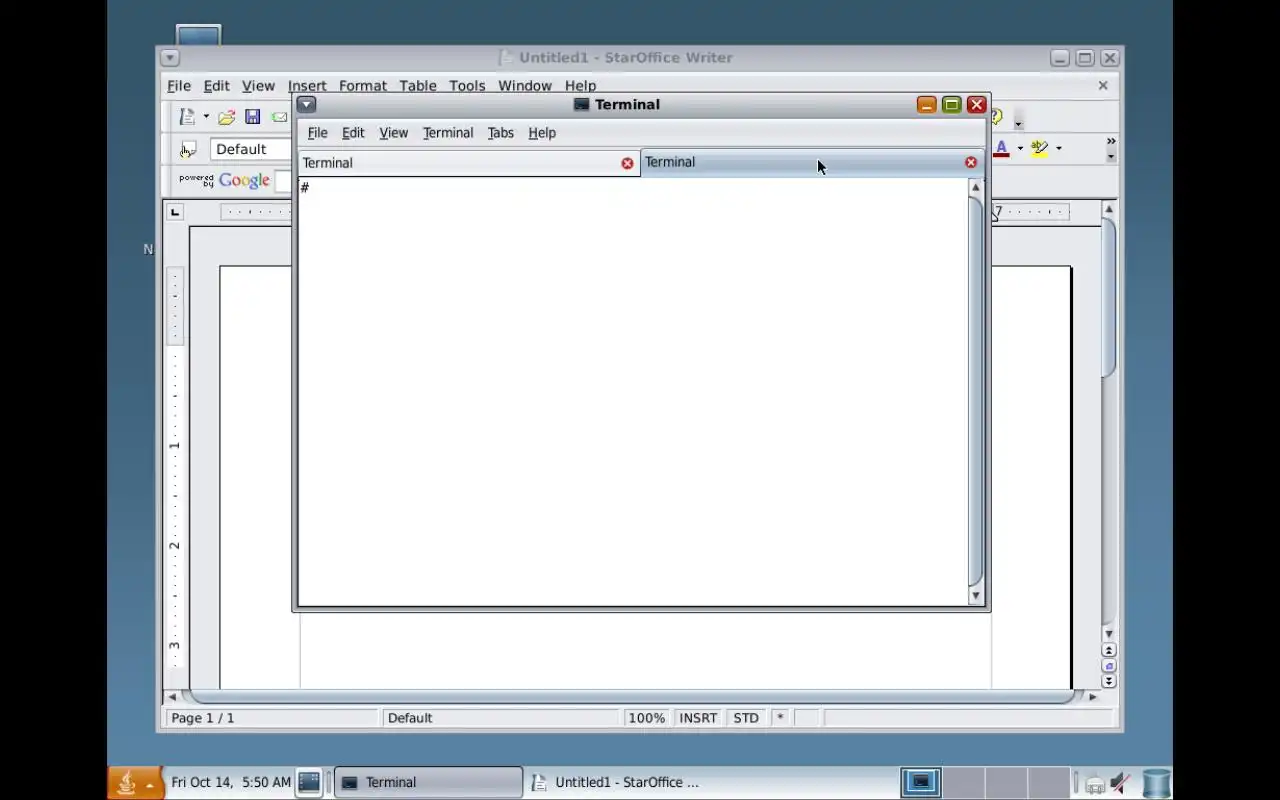1280x800 pixels.
Task: Click the Styles and Formatting icon in Writer
Action: [x=187, y=149]
